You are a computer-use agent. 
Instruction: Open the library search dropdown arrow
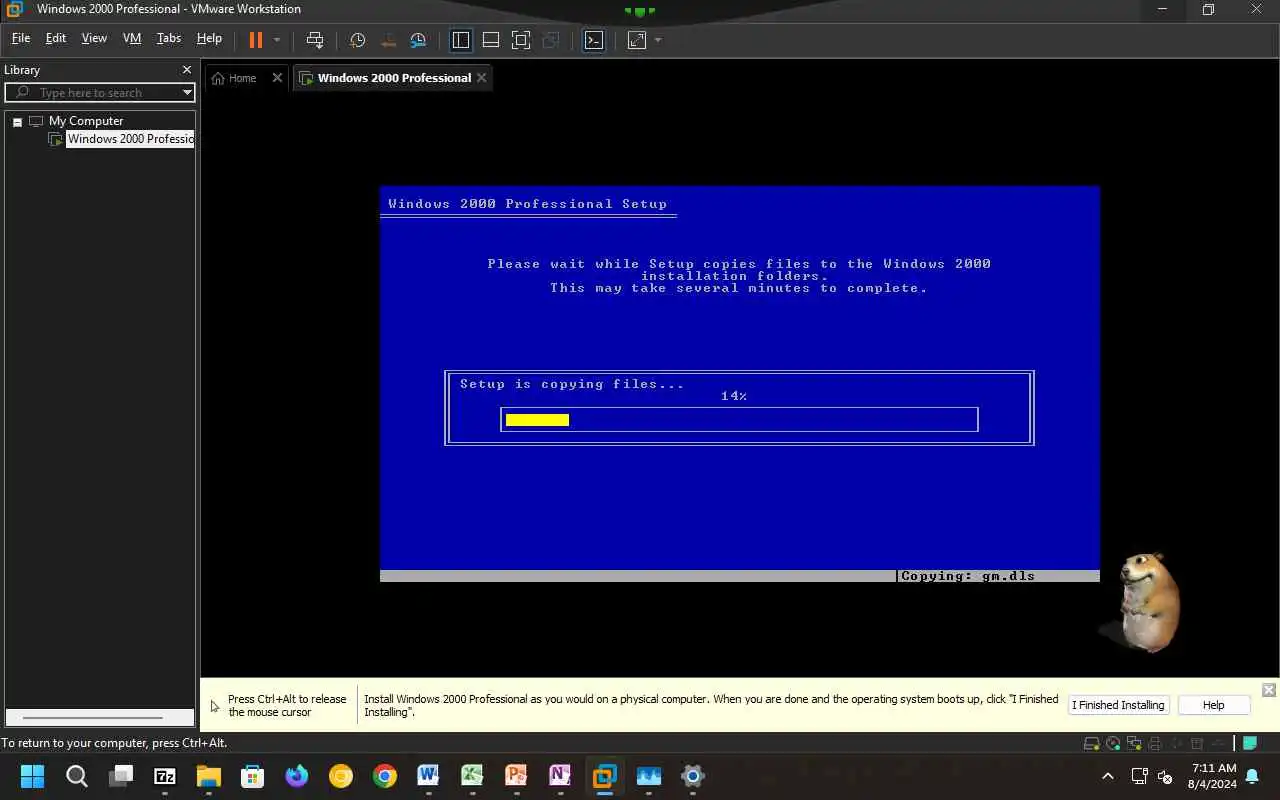[x=187, y=92]
